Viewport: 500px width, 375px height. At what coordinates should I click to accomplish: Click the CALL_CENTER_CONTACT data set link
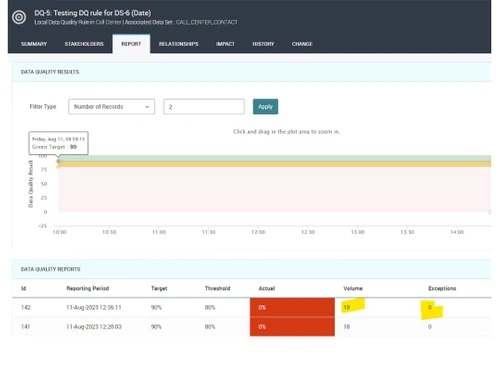pos(207,22)
